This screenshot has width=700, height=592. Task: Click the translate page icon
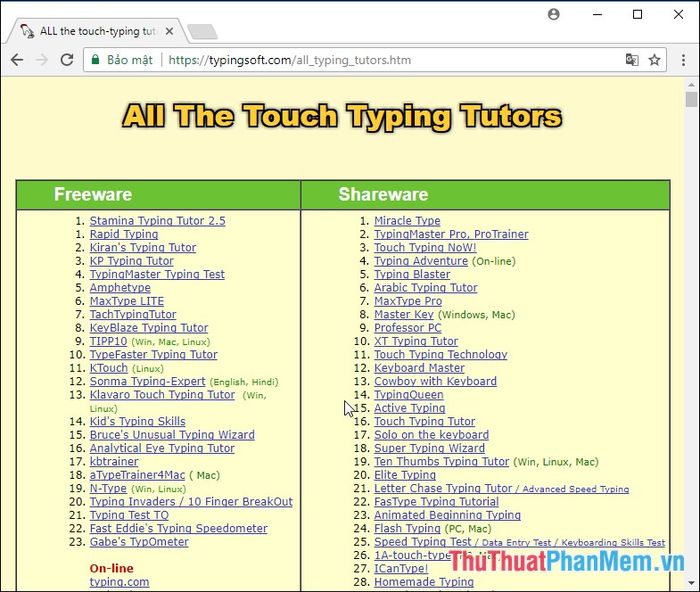point(632,60)
